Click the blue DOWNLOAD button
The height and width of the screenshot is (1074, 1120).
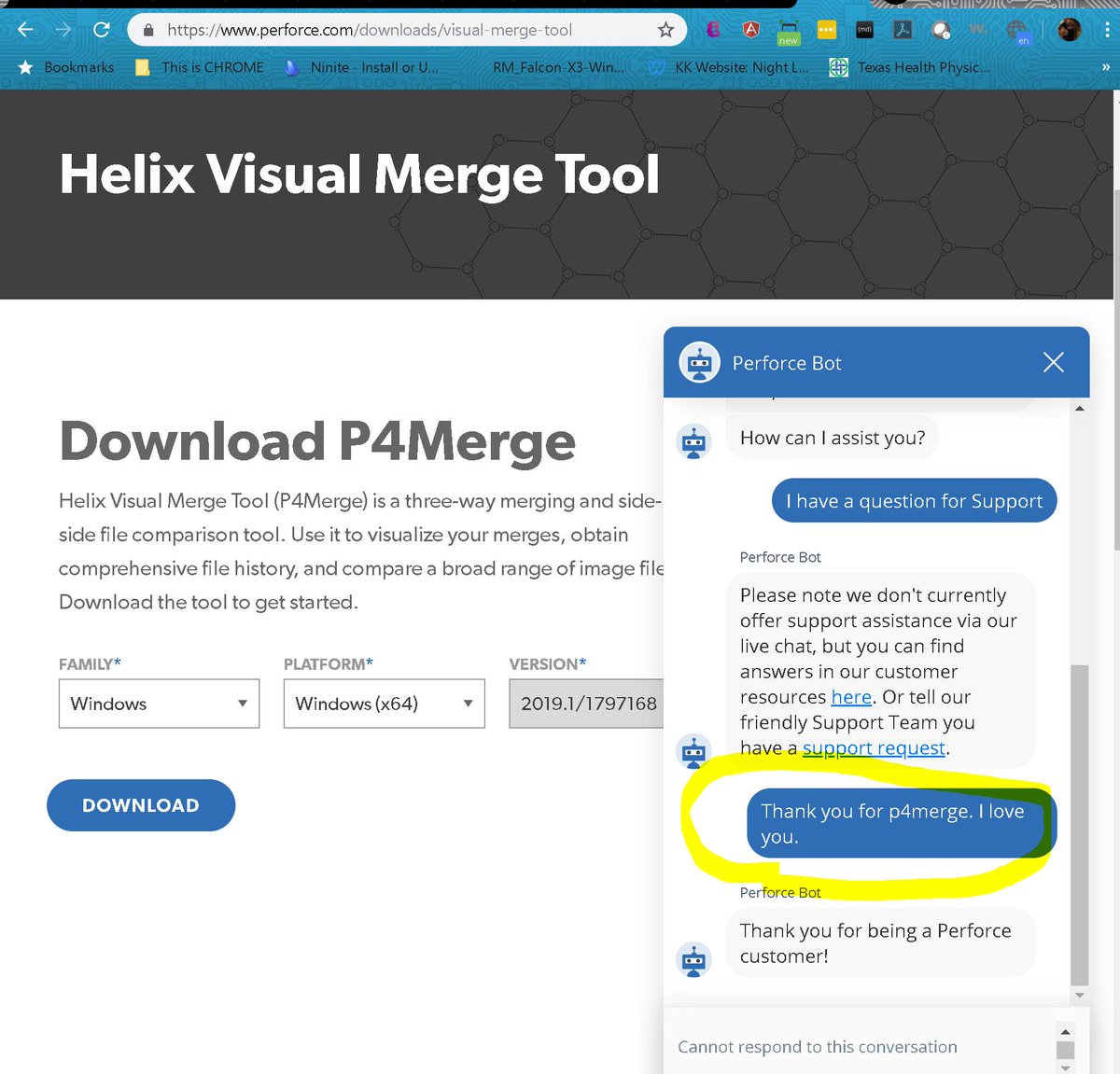coord(141,805)
